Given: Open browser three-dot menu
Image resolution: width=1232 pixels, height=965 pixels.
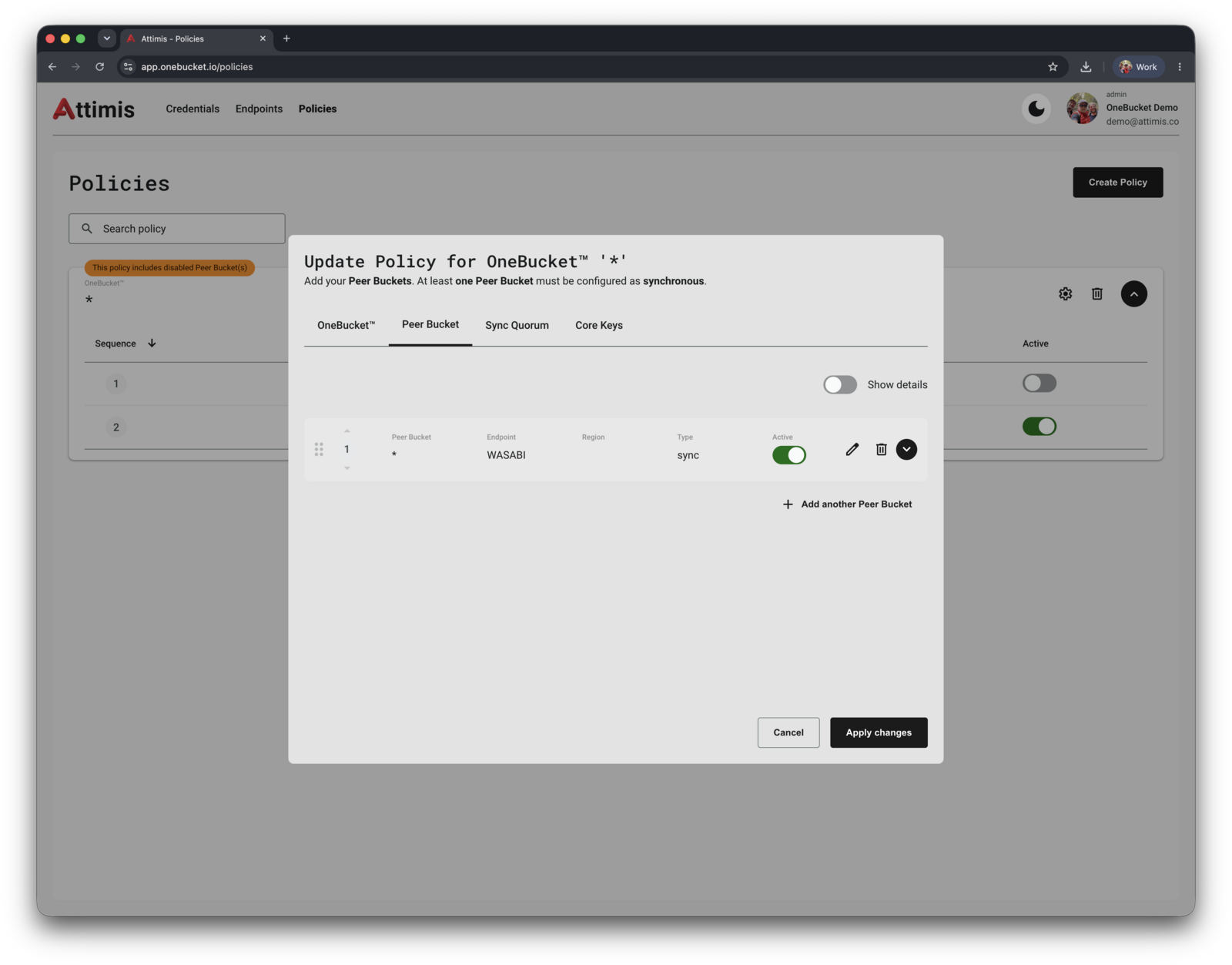Looking at the screenshot, I should click(x=1179, y=67).
